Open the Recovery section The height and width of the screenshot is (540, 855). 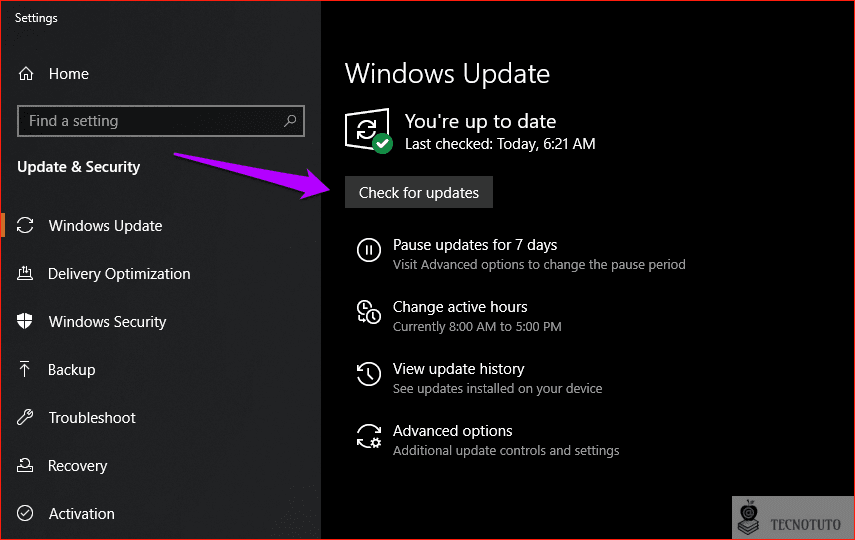77,466
